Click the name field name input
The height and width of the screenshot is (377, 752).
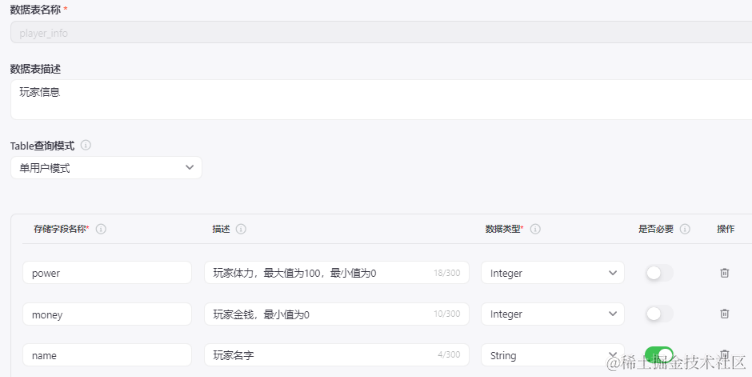pos(107,355)
